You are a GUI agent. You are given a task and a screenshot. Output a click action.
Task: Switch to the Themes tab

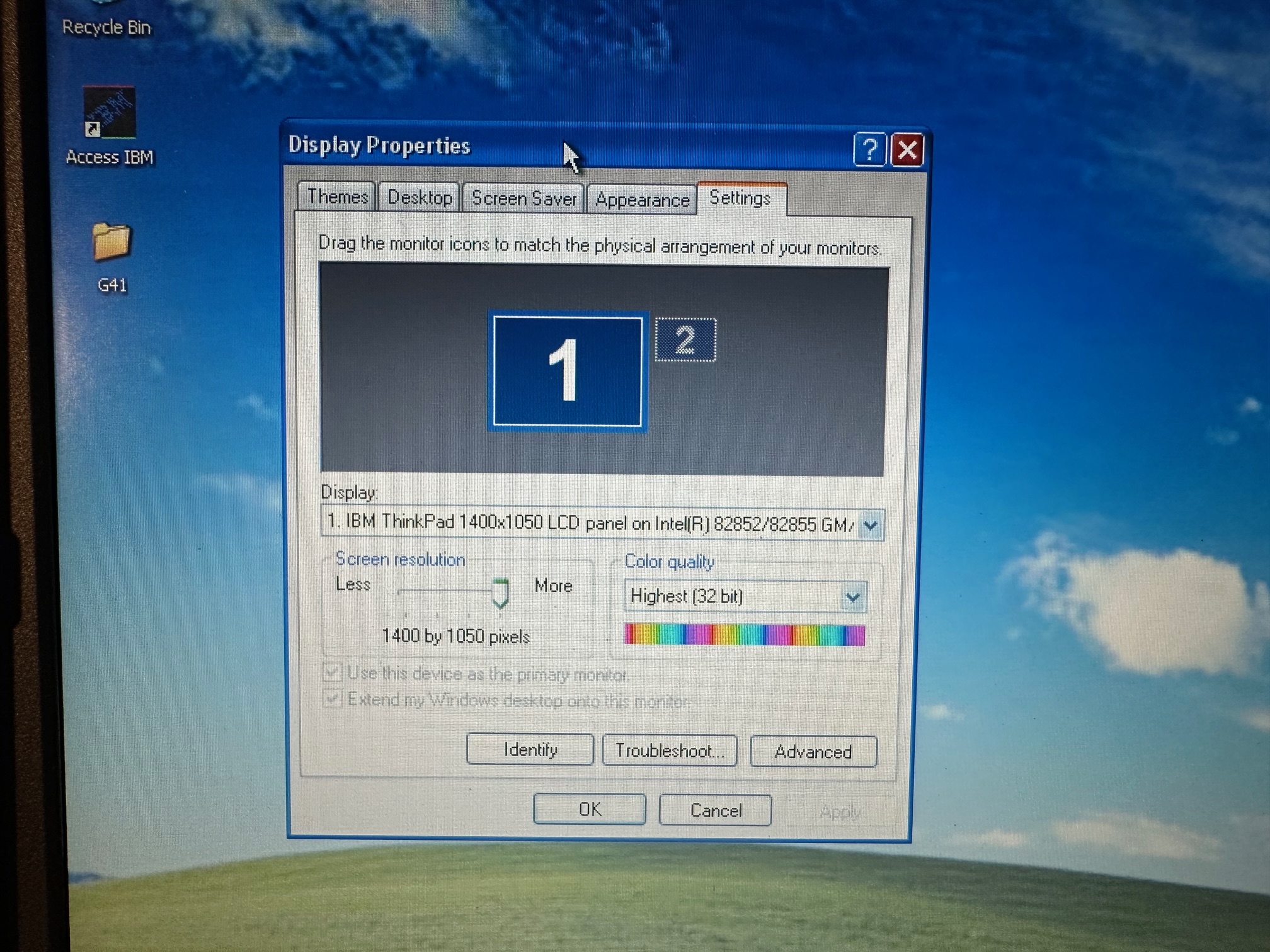(337, 197)
